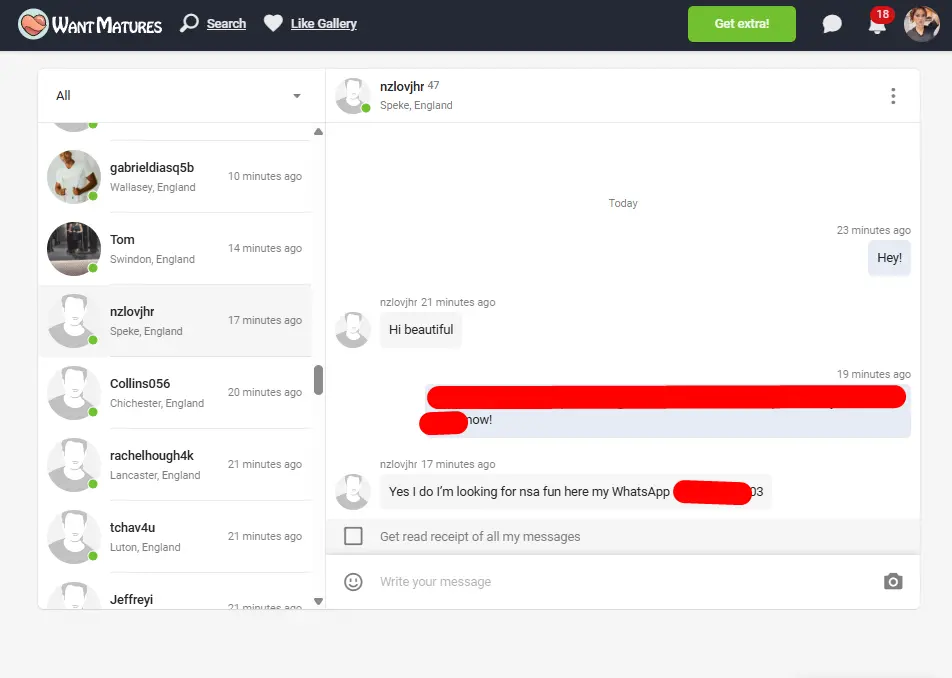The width and height of the screenshot is (952, 678).
Task: Click the heart Like Gallery icon
Action: [x=273, y=24]
